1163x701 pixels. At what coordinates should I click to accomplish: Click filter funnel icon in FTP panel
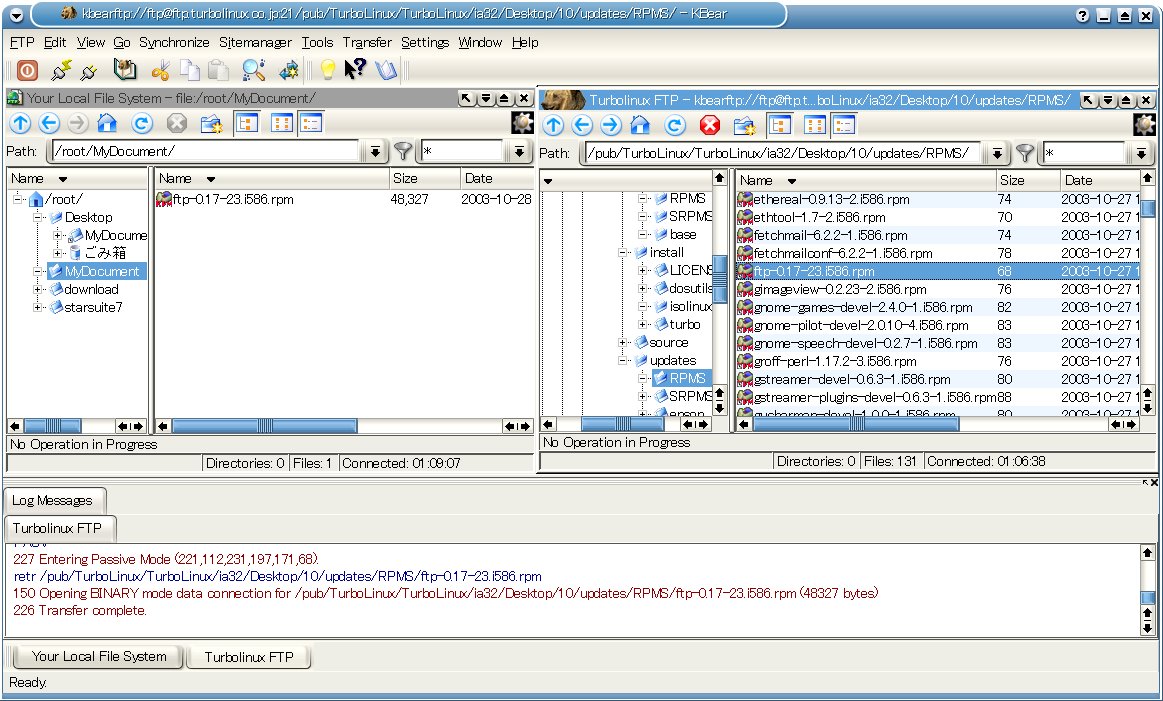pos(1024,154)
